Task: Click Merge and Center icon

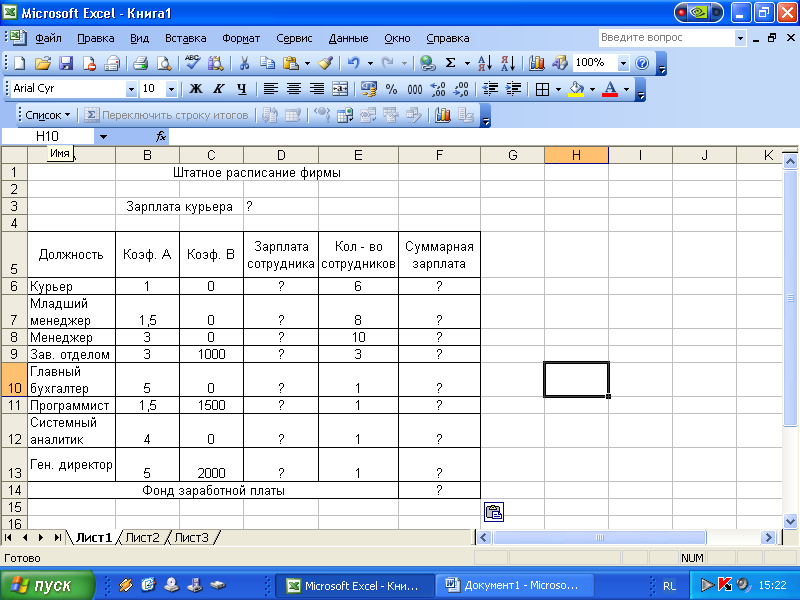Action: pyautogui.click(x=340, y=89)
